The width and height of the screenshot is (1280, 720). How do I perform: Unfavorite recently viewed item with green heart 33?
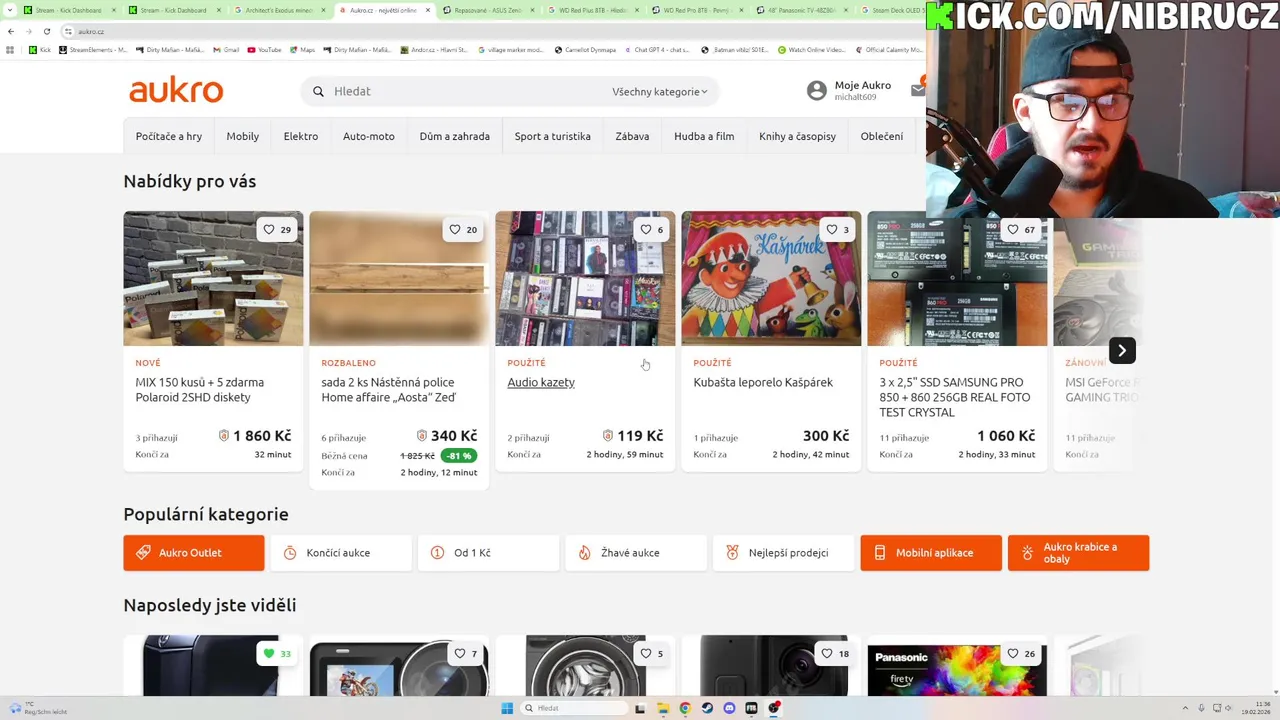(277, 654)
